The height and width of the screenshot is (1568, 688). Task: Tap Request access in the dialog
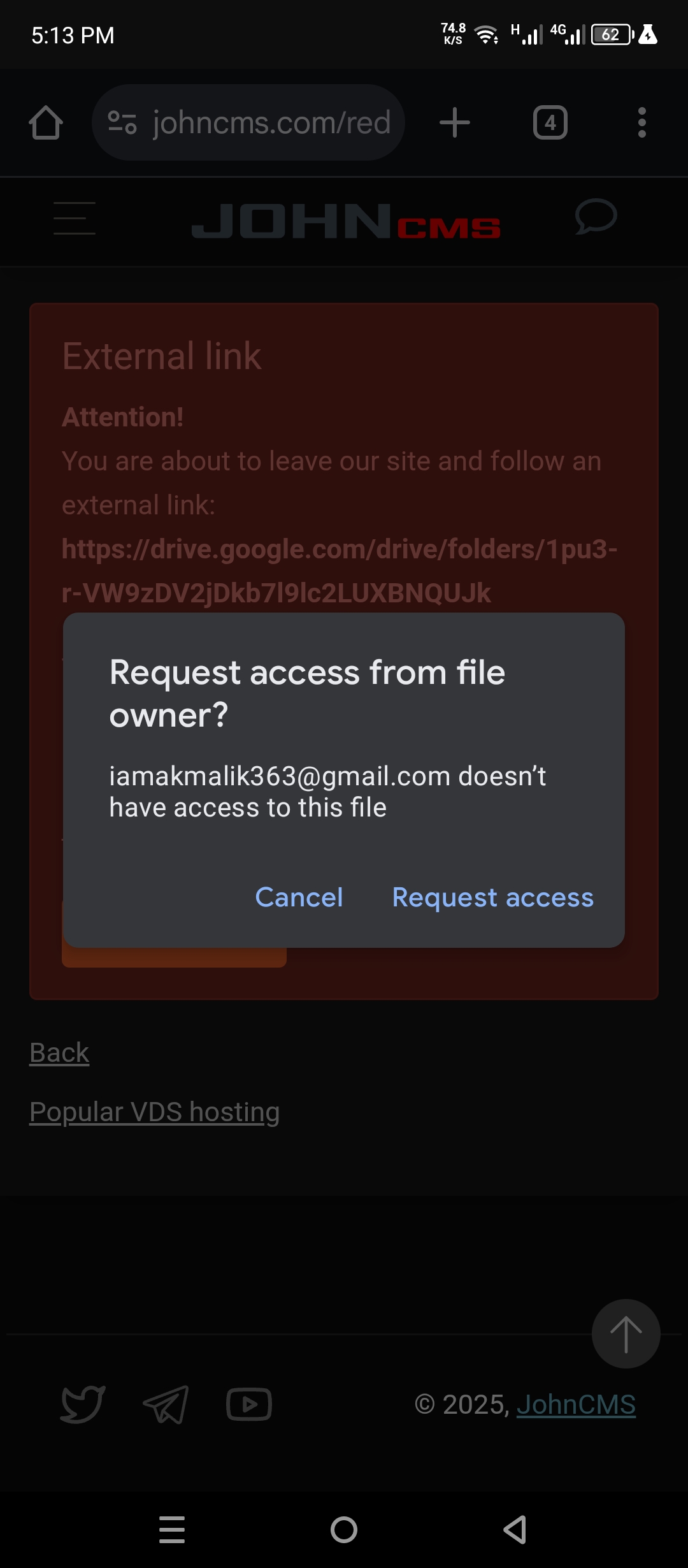(492, 897)
